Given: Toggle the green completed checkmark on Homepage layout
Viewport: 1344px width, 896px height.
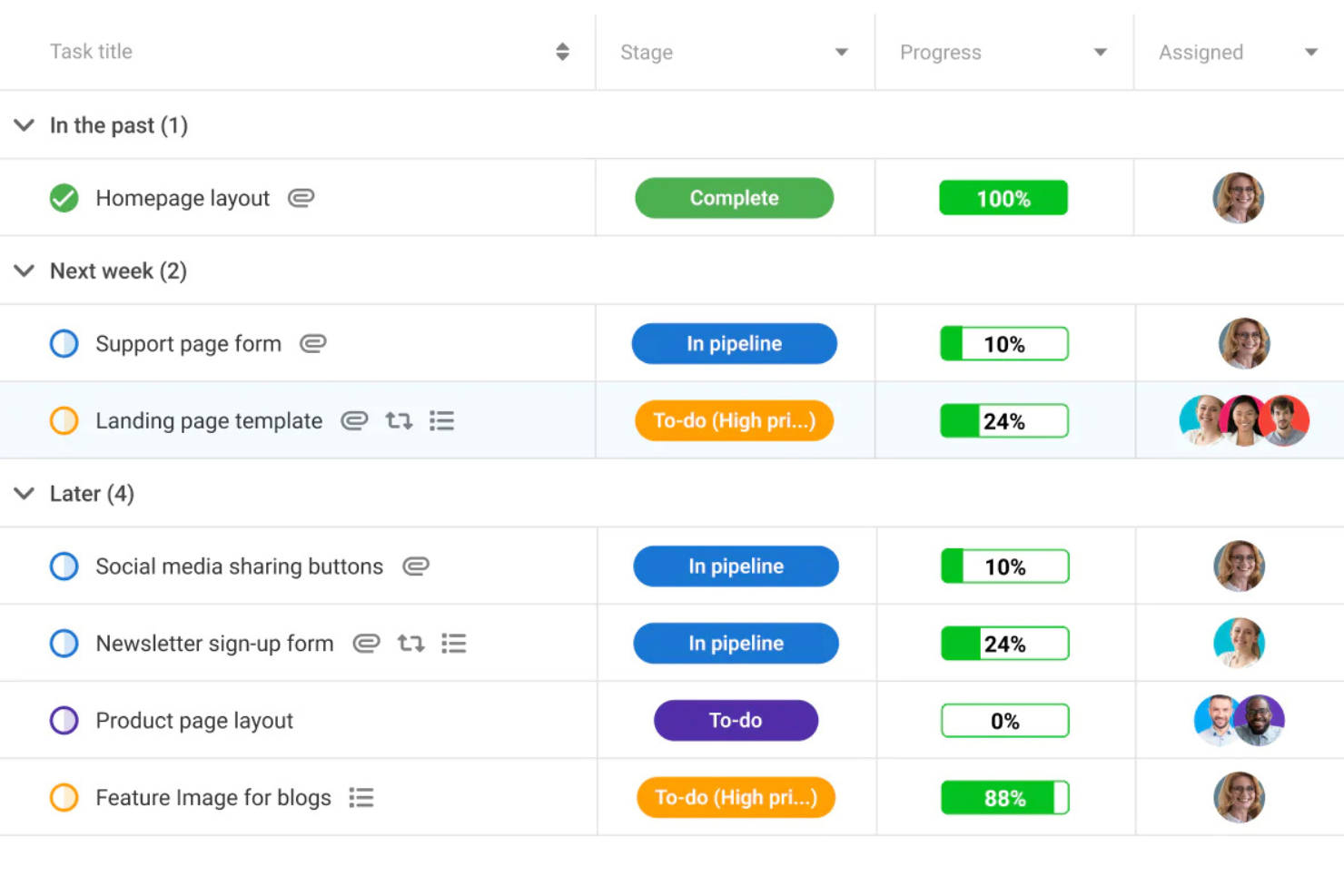Looking at the screenshot, I should [x=64, y=198].
